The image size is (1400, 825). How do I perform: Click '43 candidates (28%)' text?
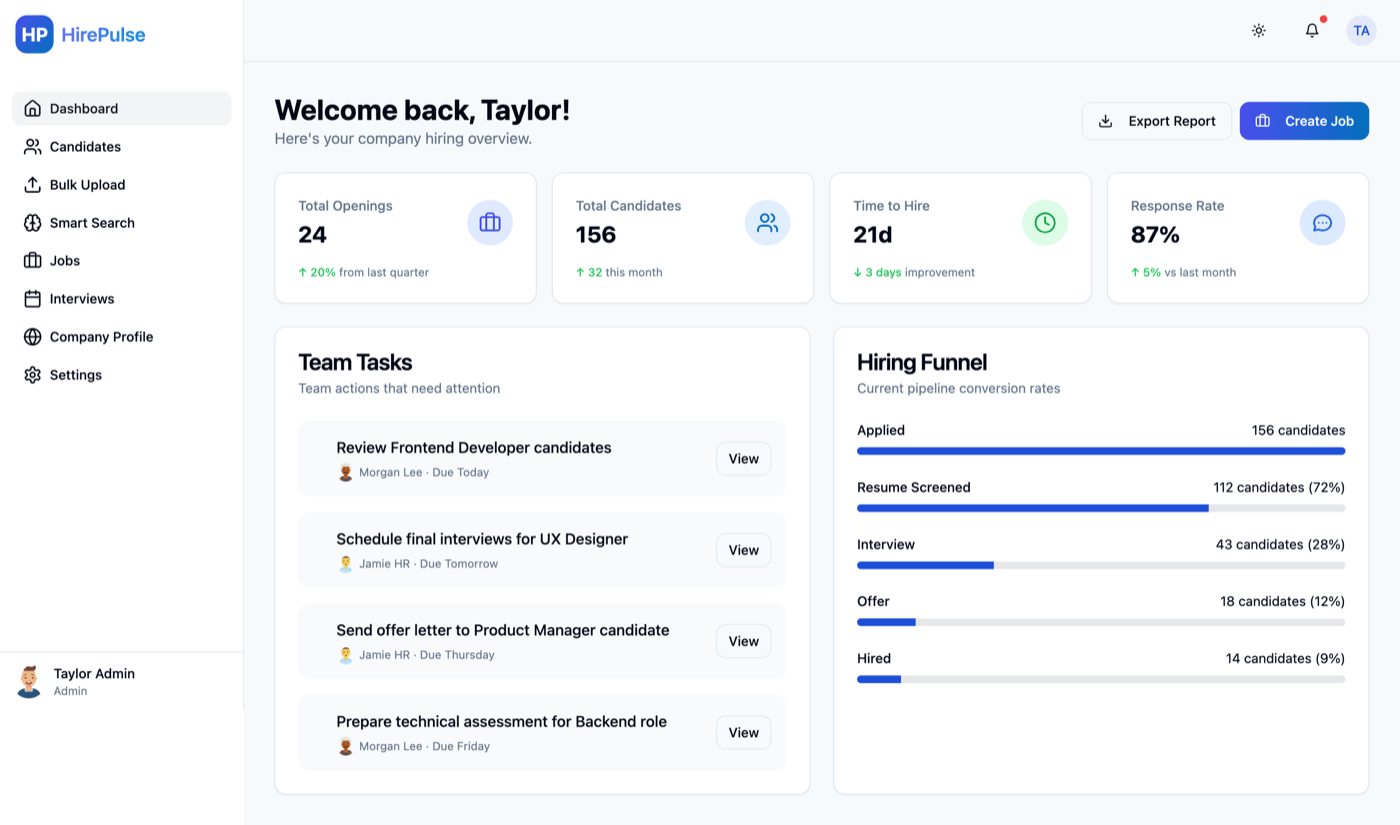point(1280,544)
